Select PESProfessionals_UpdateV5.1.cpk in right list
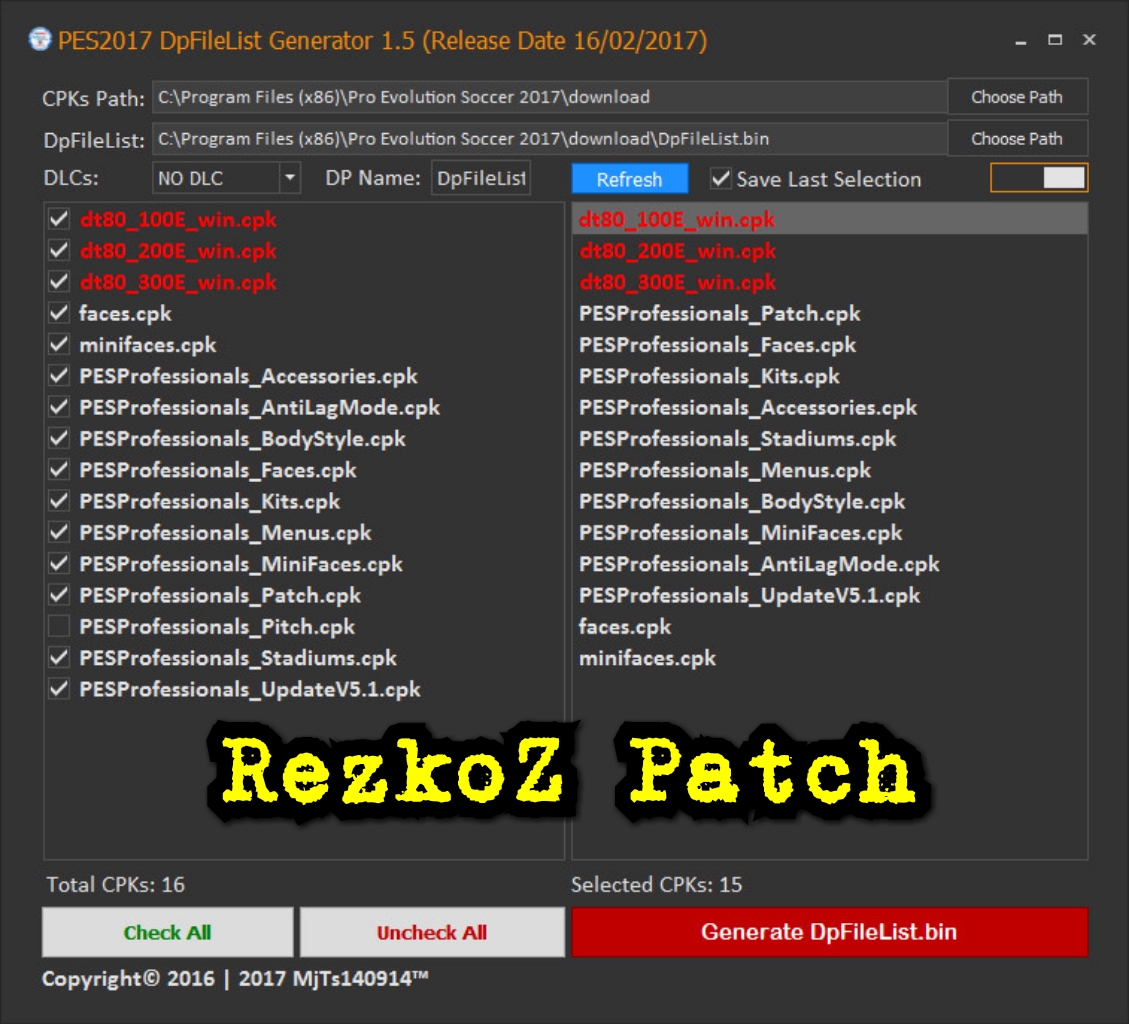 click(829, 595)
